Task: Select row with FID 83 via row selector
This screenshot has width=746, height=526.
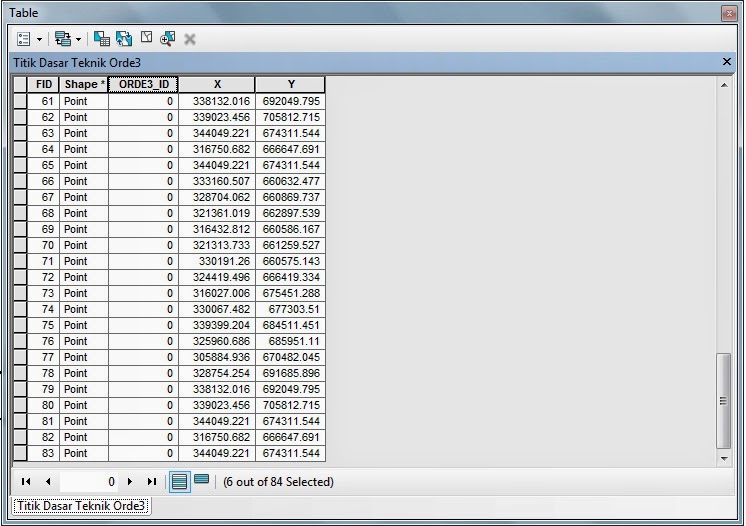Action: click(x=20, y=453)
